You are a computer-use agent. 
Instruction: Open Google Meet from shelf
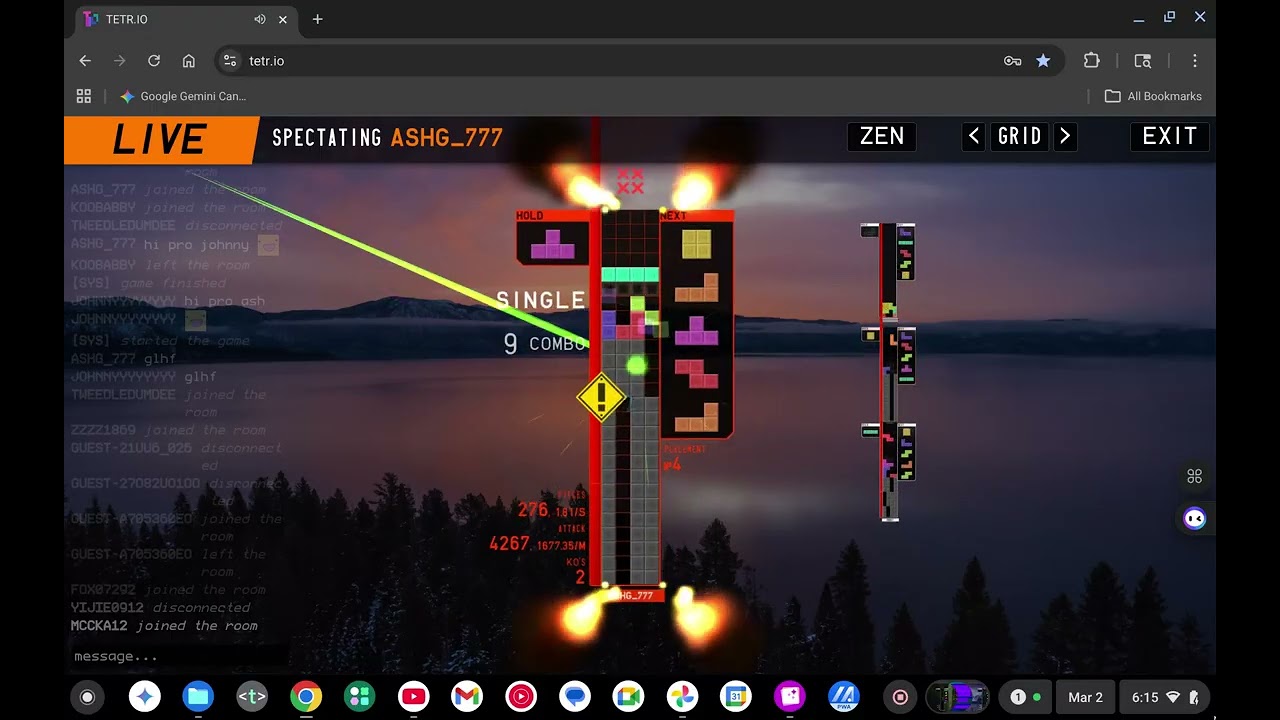(x=628, y=697)
